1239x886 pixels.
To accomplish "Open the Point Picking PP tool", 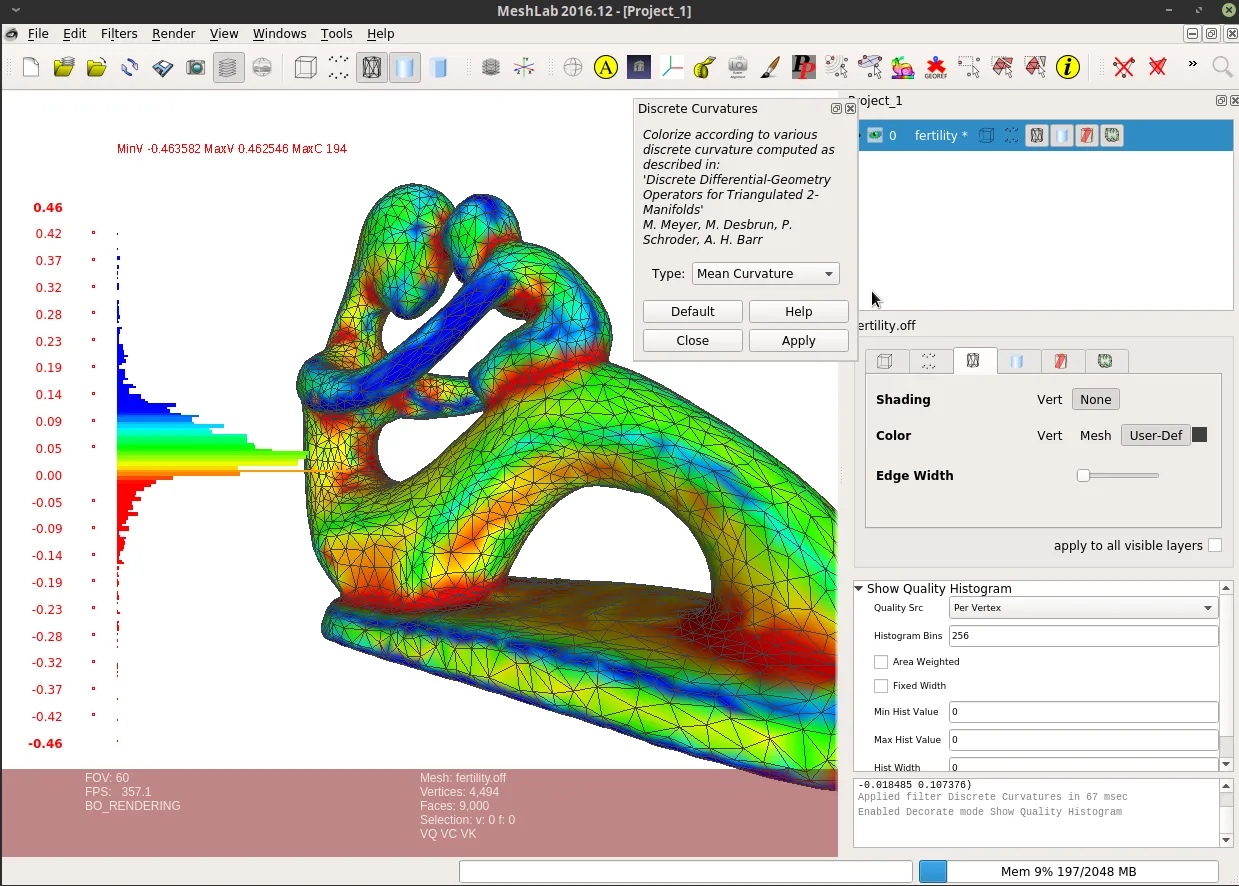I will (x=804, y=67).
